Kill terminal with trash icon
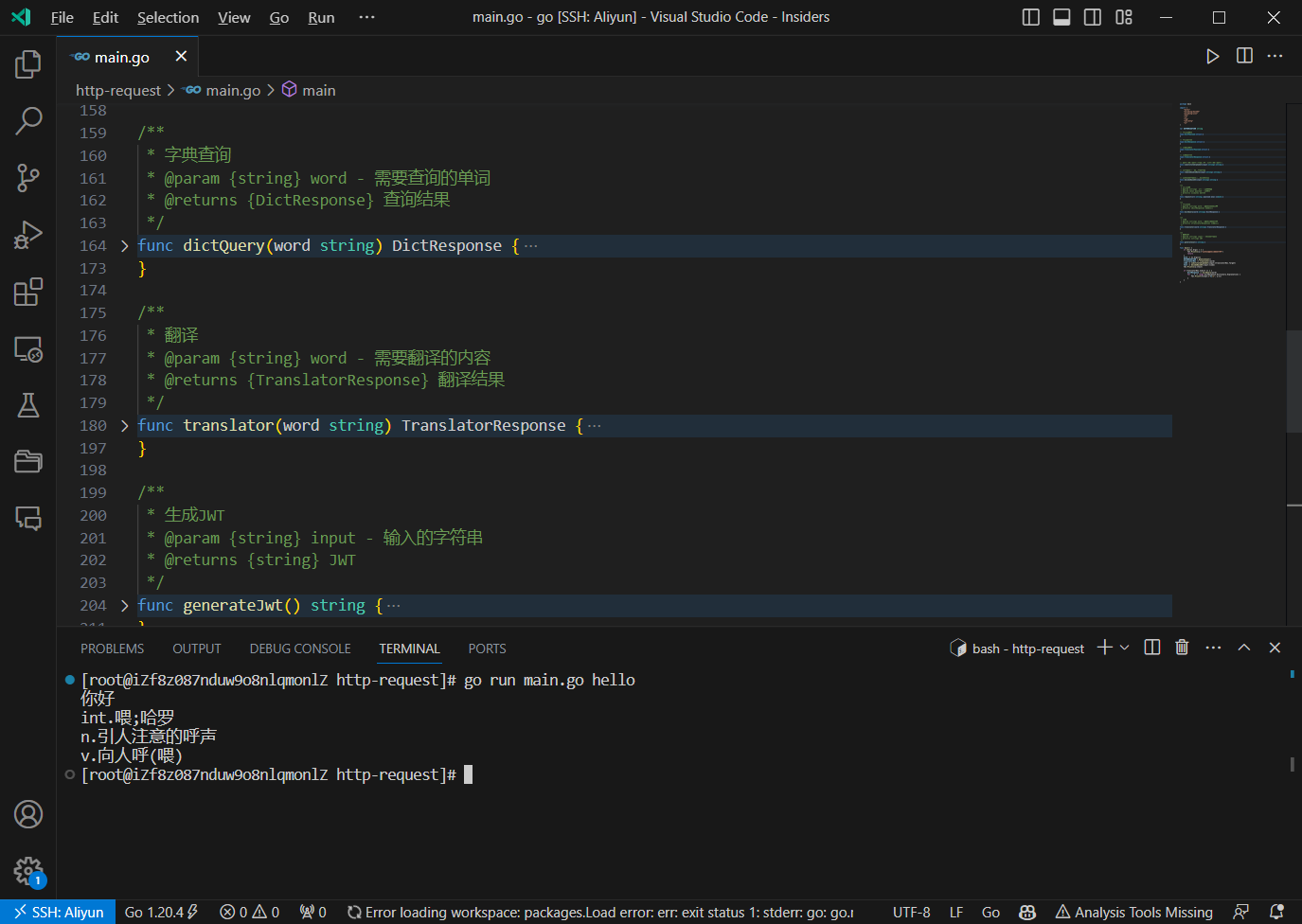 (1182, 648)
